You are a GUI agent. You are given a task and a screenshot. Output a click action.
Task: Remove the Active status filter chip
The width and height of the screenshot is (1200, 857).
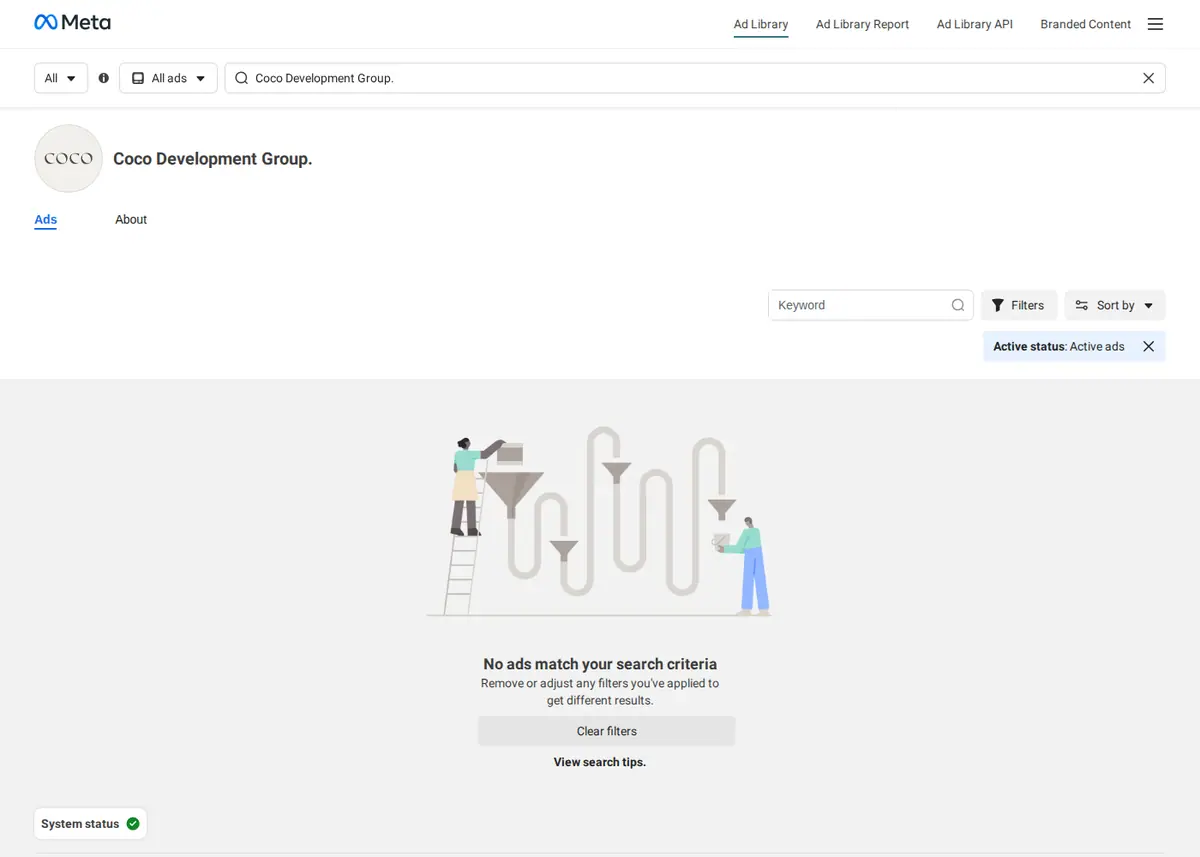1148,346
